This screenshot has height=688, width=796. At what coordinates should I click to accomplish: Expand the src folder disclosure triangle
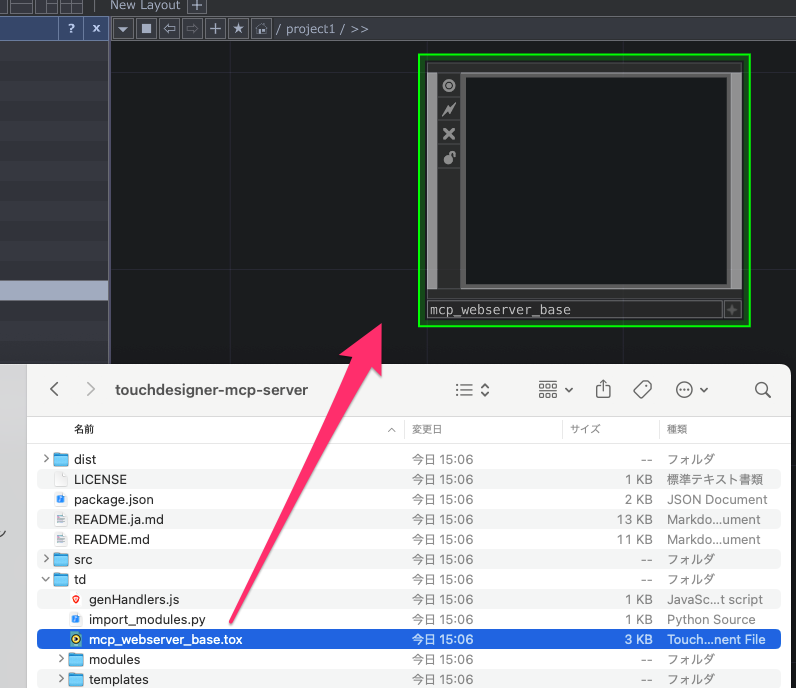[46, 559]
